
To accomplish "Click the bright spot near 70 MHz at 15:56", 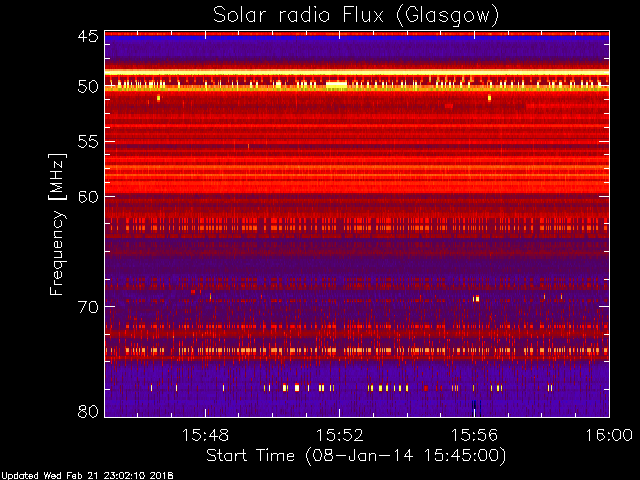I will [x=476, y=299].
